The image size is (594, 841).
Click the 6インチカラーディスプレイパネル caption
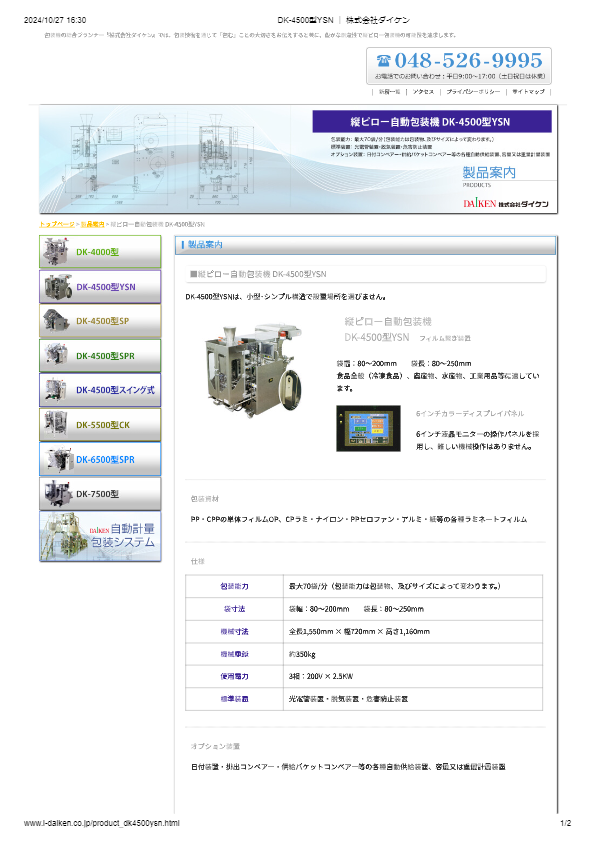click(470, 414)
